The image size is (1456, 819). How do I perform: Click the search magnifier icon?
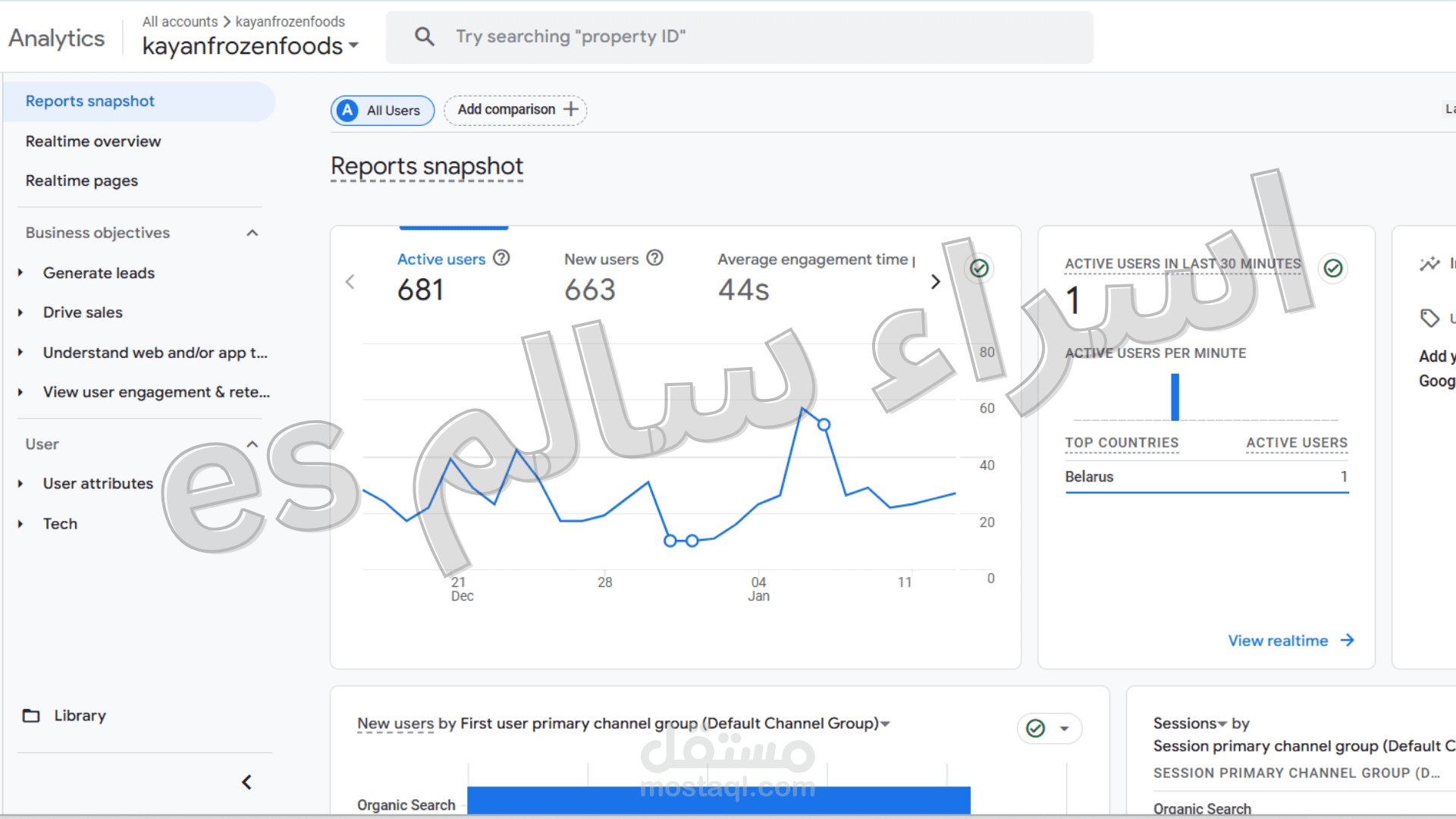(425, 36)
